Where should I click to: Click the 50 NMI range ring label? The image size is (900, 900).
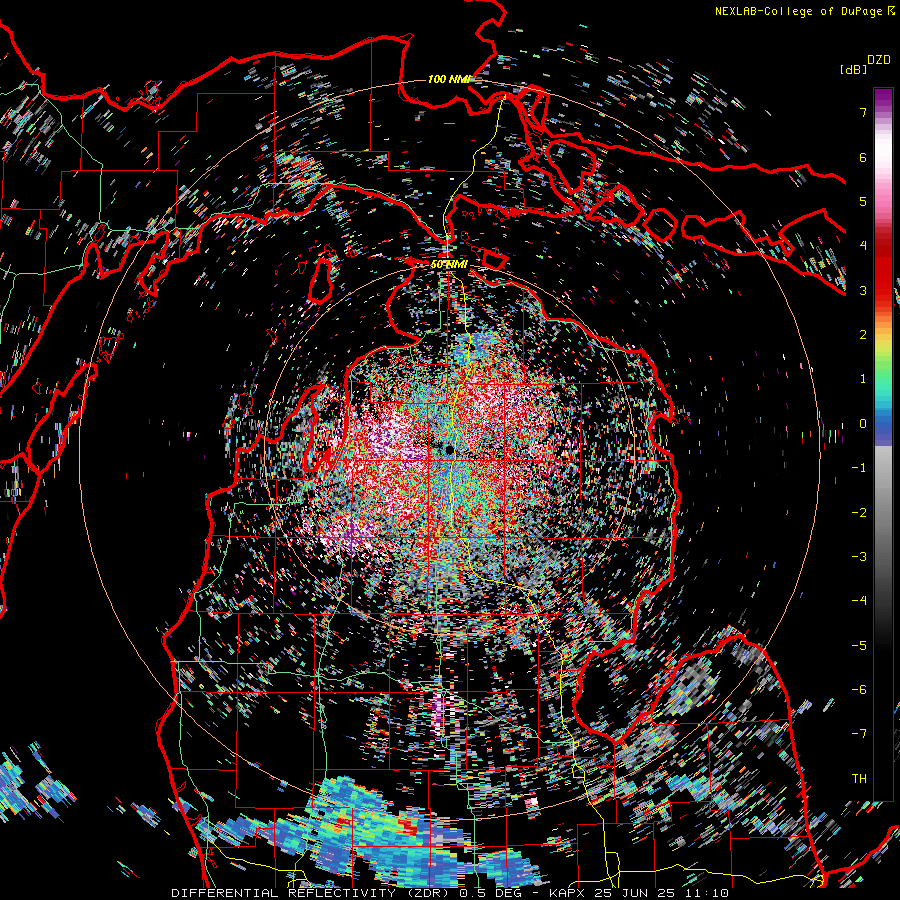coord(449,264)
